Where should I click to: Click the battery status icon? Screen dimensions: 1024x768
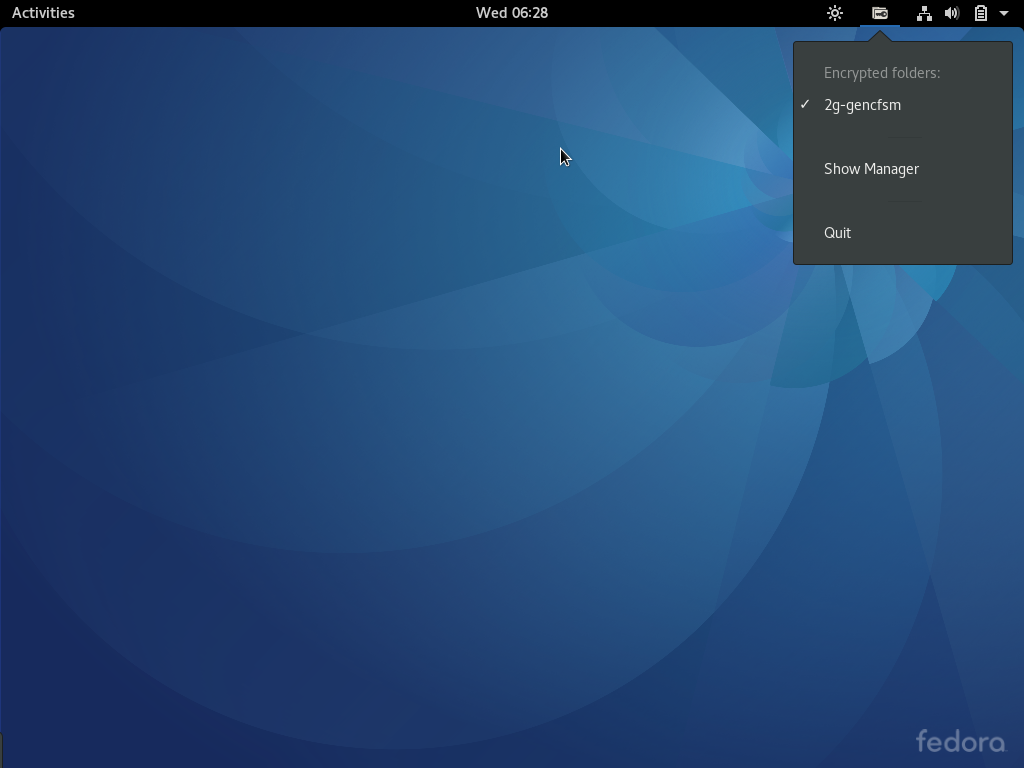pyautogui.click(x=981, y=13)
